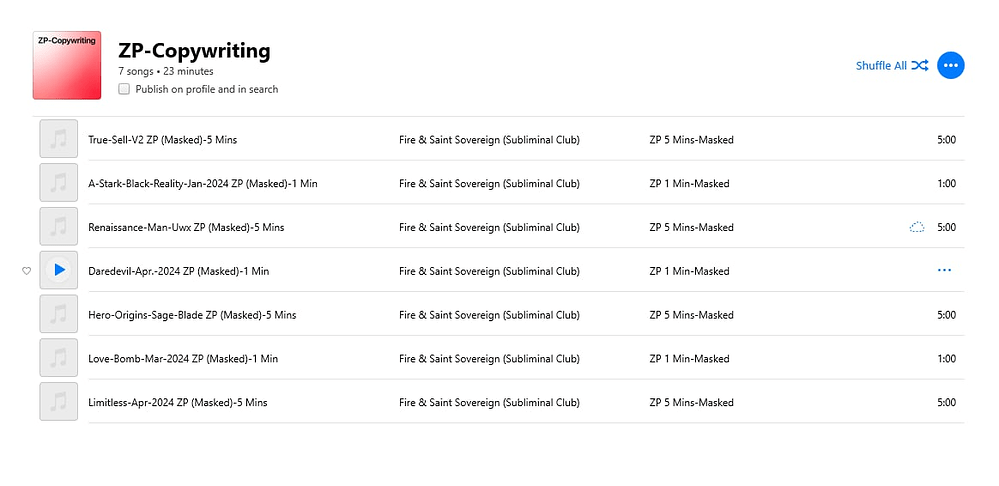This screenshot has height=486, width=999.
Task: Select the Hero-Origins-Sage-Blade song title
Action: (x=192, y=315)
